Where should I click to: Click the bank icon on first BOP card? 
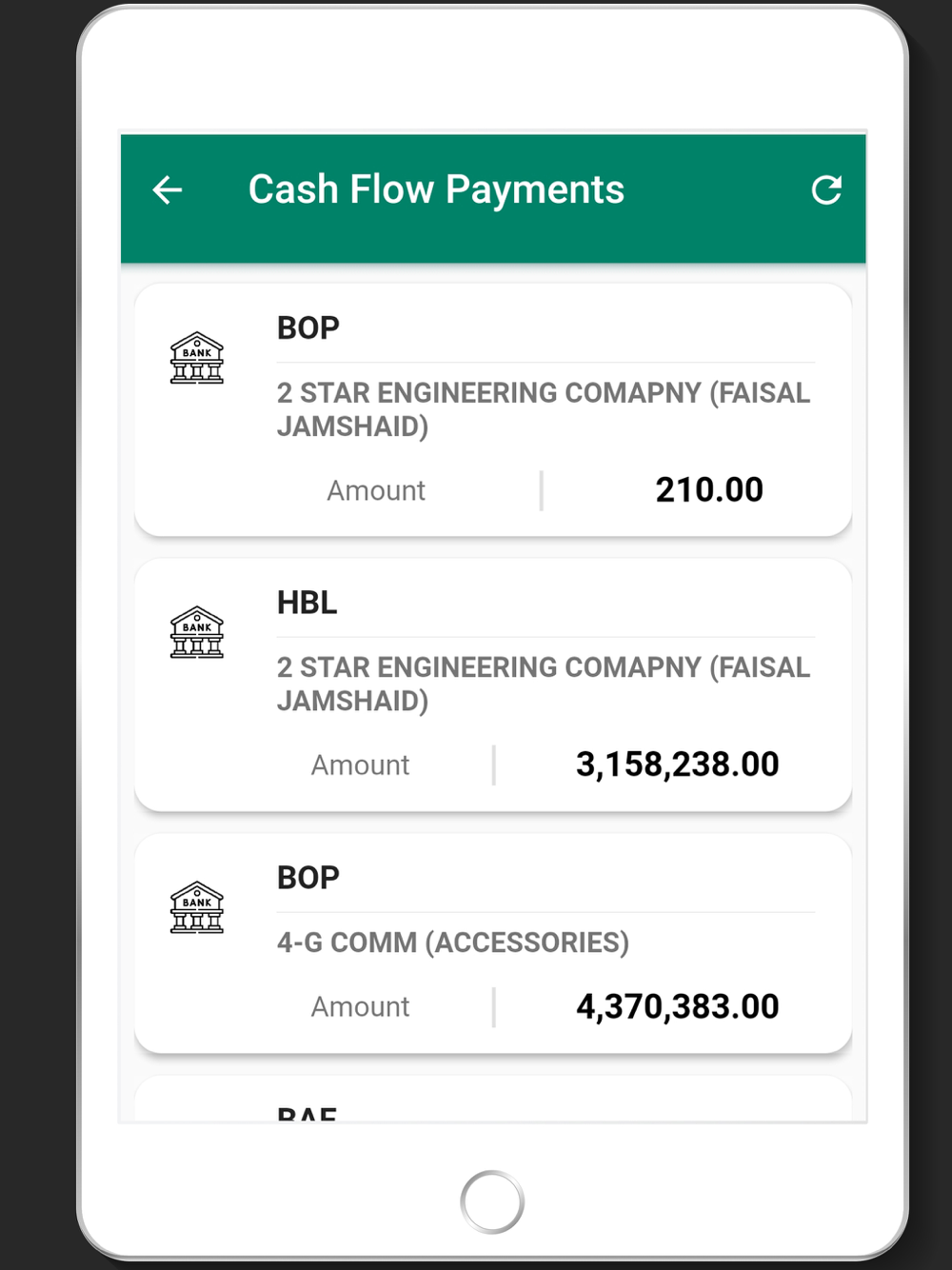point(197,358)
